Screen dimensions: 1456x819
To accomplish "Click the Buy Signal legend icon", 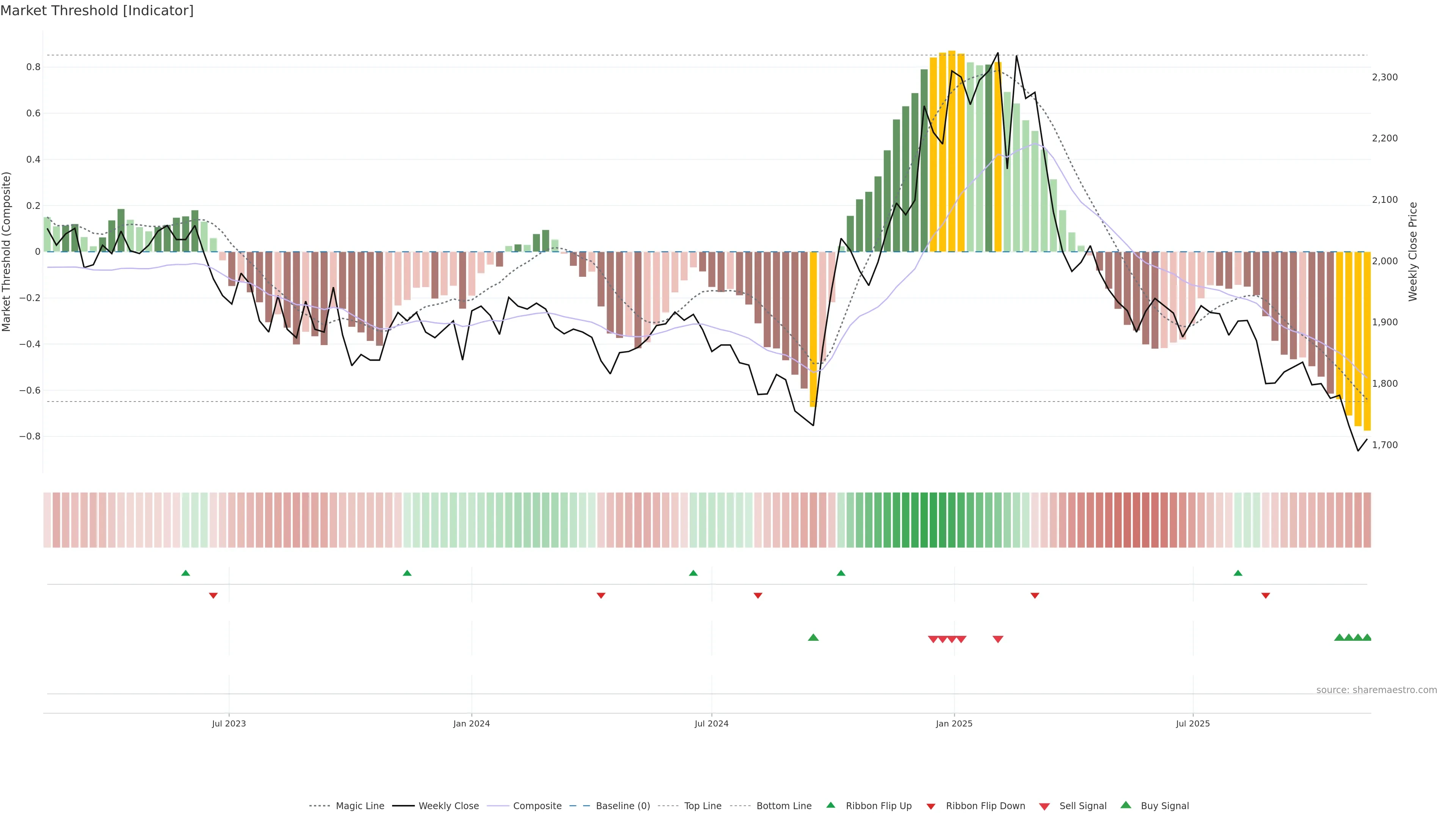I will [x=1126, y=805].
